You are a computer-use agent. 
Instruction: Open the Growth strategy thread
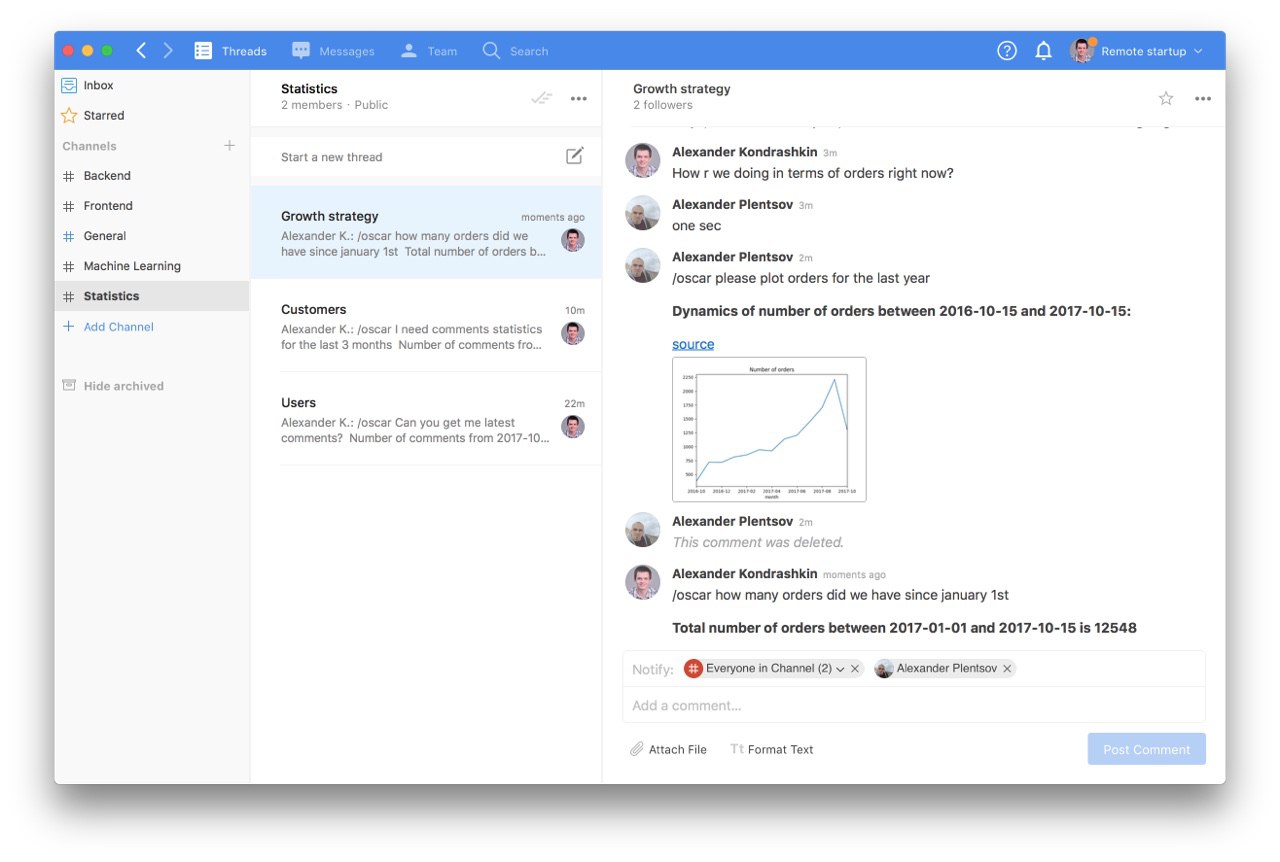pos(426,232)
